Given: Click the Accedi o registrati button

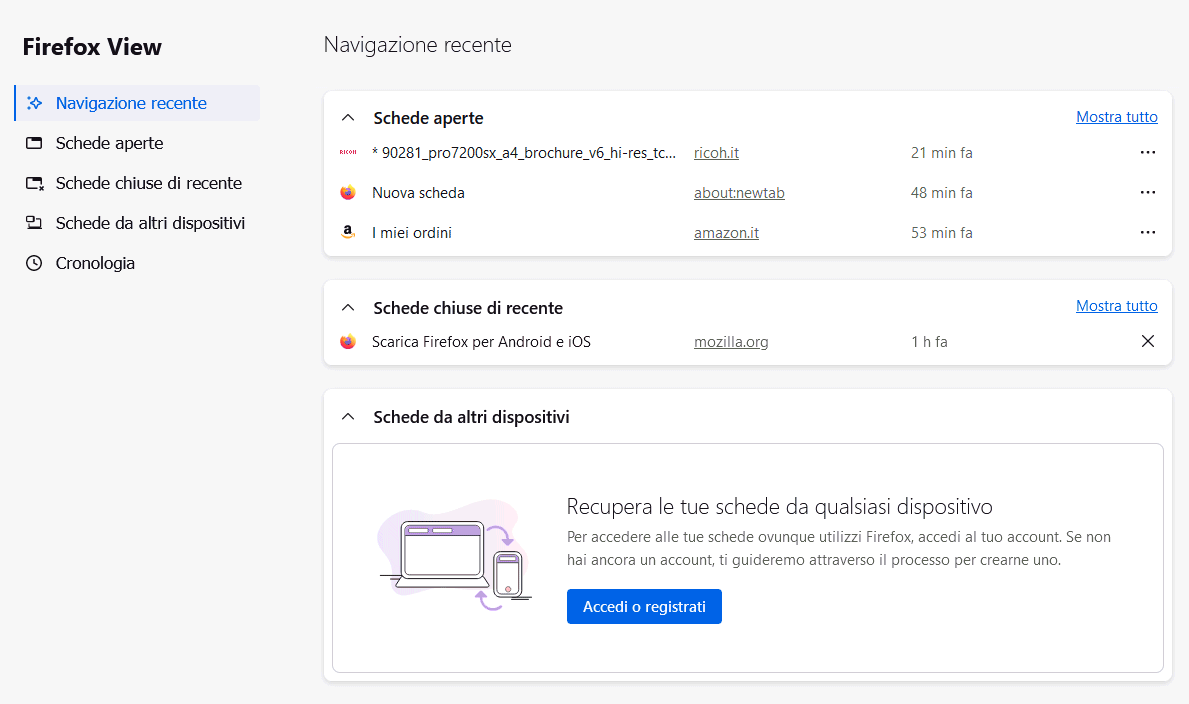Looking at the screenshot, I should (x=644, y=607).
